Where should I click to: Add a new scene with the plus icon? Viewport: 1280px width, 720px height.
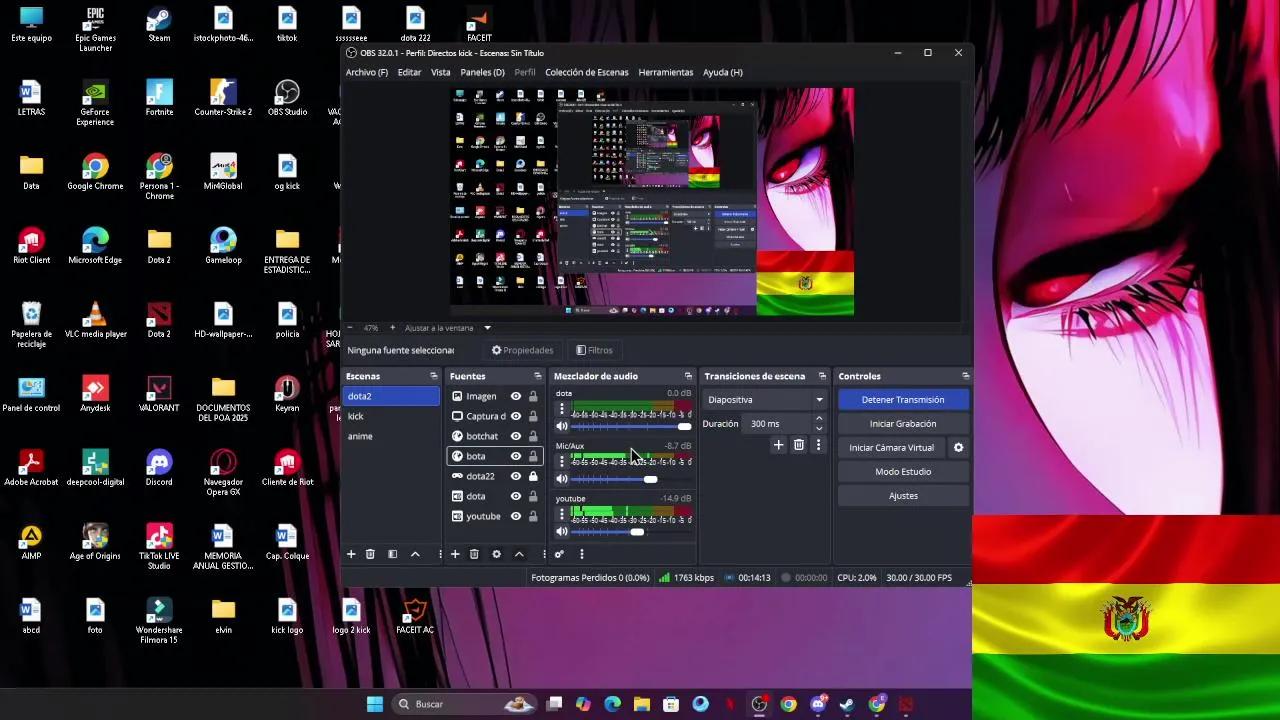click(x=351, y=553)
